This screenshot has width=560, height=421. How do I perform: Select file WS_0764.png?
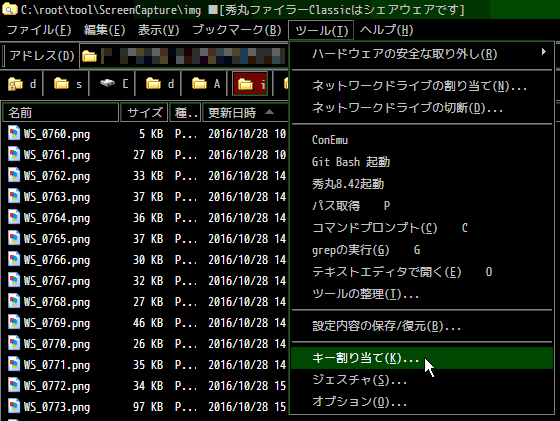pos(57,218)
